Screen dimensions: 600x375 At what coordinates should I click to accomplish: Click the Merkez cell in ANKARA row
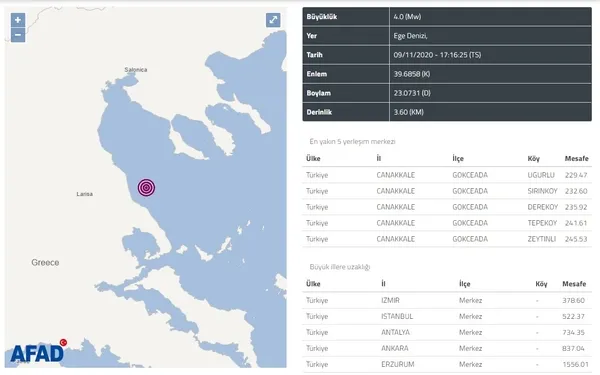[471, 349]
